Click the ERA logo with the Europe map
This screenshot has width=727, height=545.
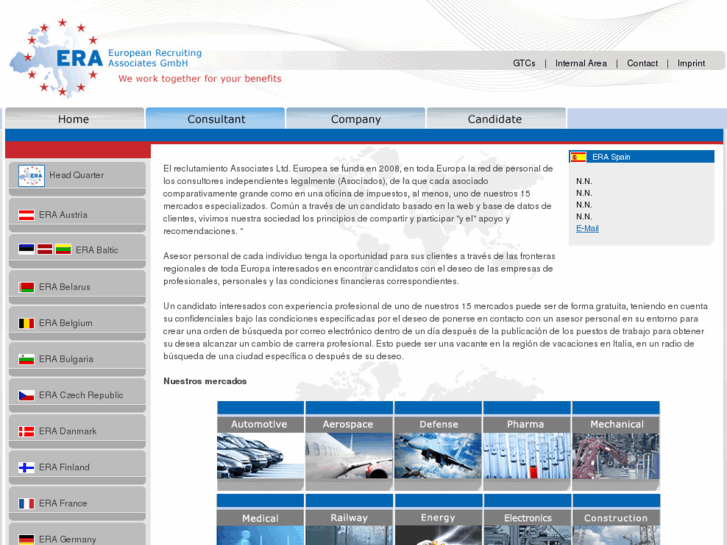(56, 58)
